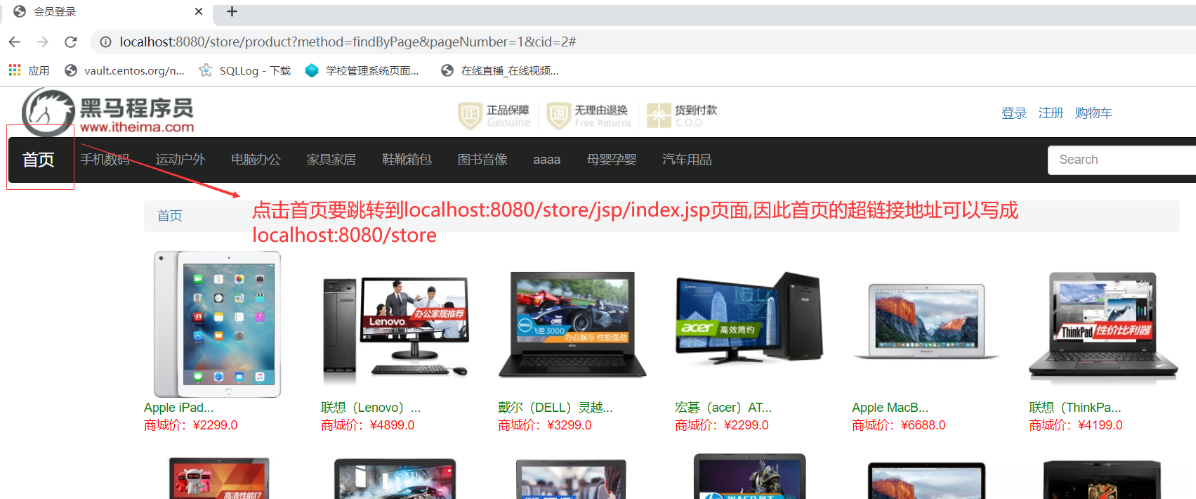
Task: Open the 手机数码 category
Action: pyautogui.click(x=105, y=159)
